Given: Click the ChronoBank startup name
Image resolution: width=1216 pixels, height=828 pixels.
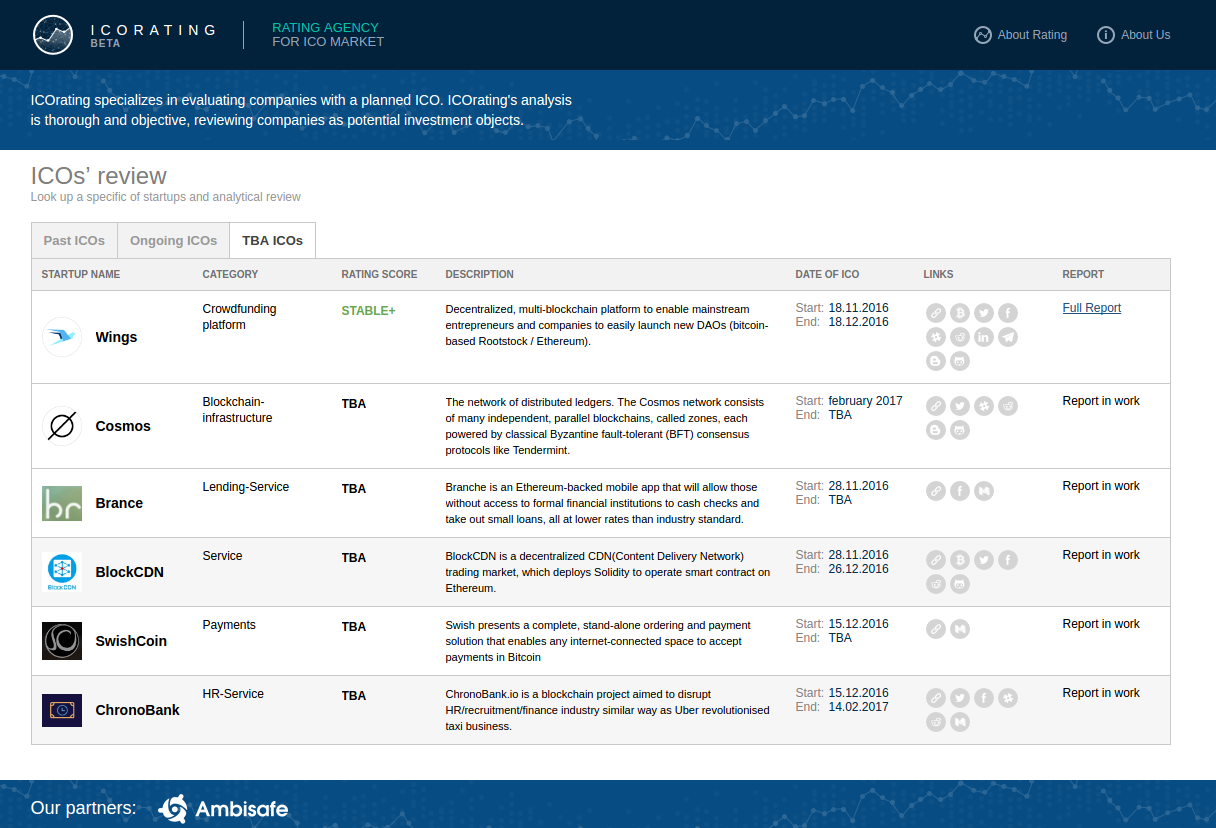Looking at the screenshot, I should point(138,710).
